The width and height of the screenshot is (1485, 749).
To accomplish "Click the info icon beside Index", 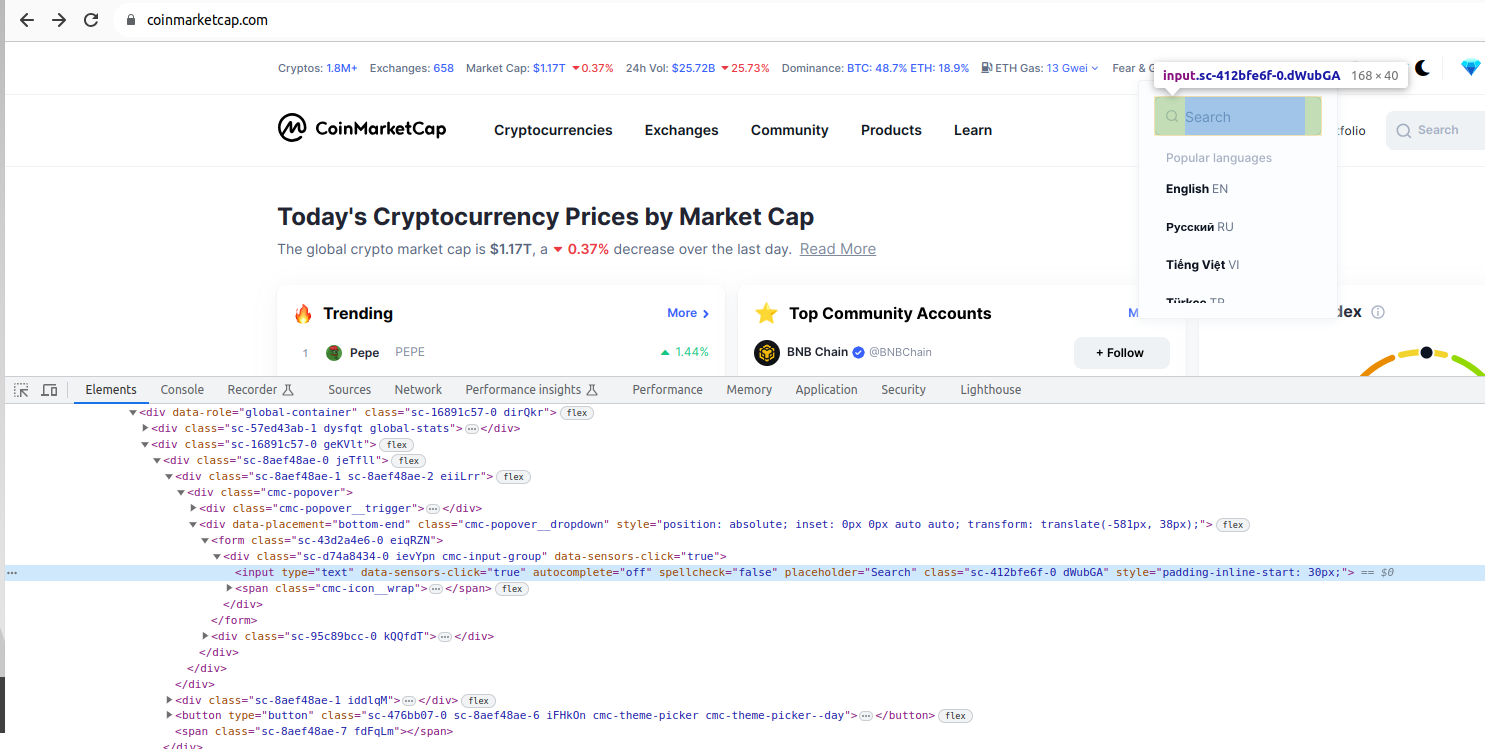I will click(x=1378, y=312).
